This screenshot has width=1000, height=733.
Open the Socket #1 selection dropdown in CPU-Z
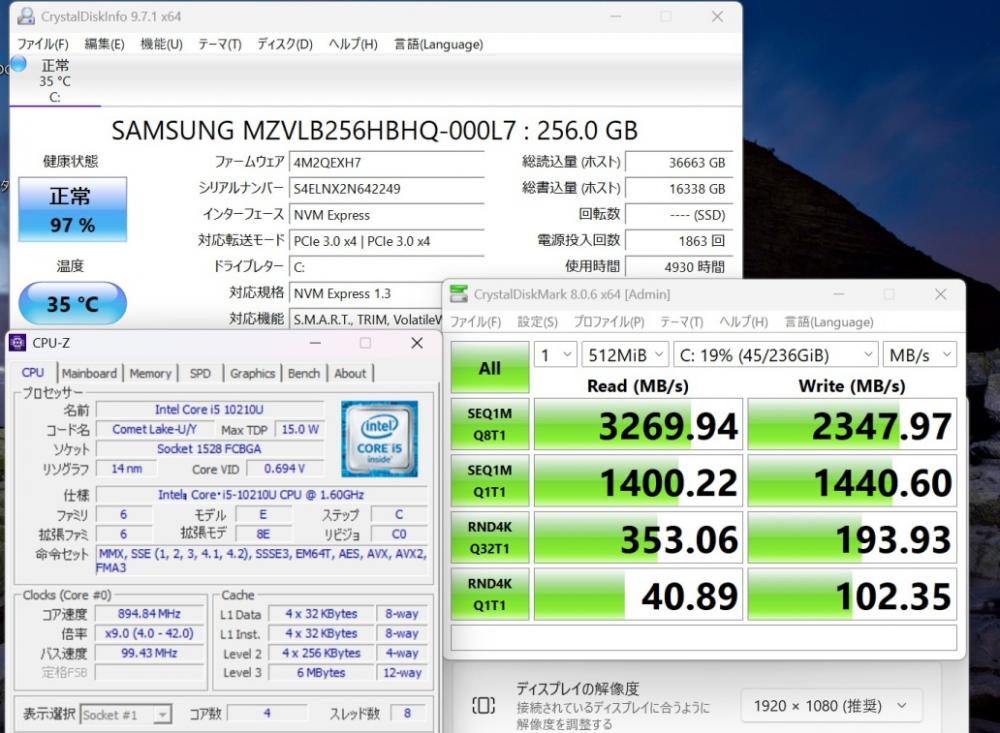click(x=126, y=714)
